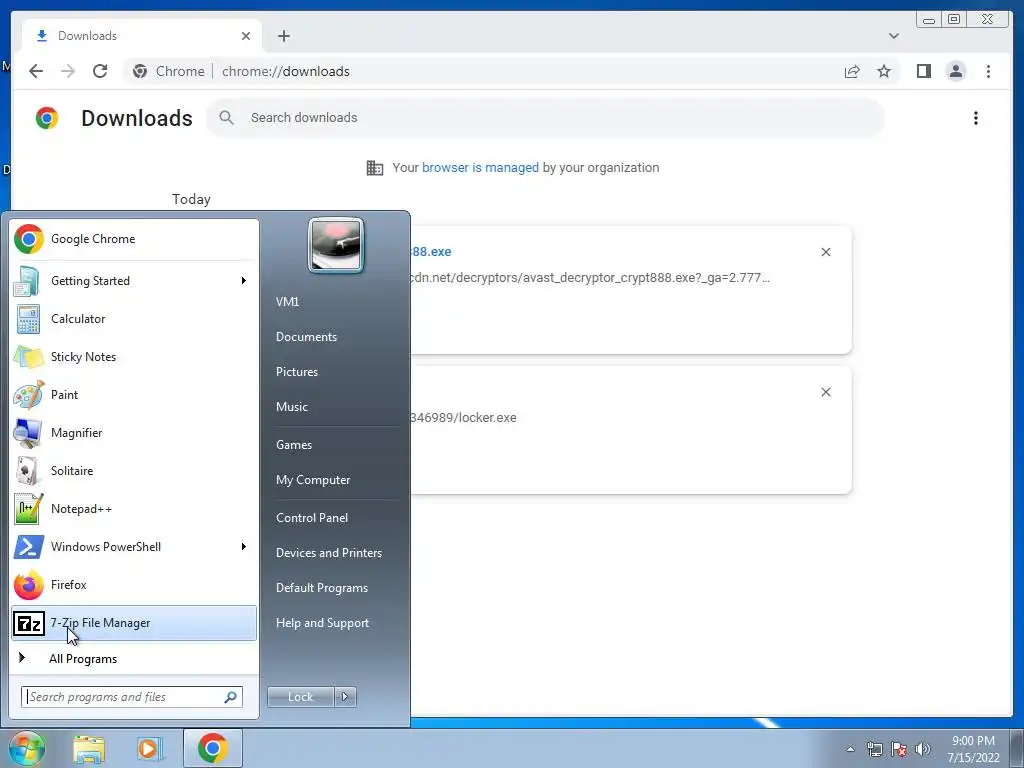Open My Computer
Screen dimensions: 1024x768
tap(313, 480)
